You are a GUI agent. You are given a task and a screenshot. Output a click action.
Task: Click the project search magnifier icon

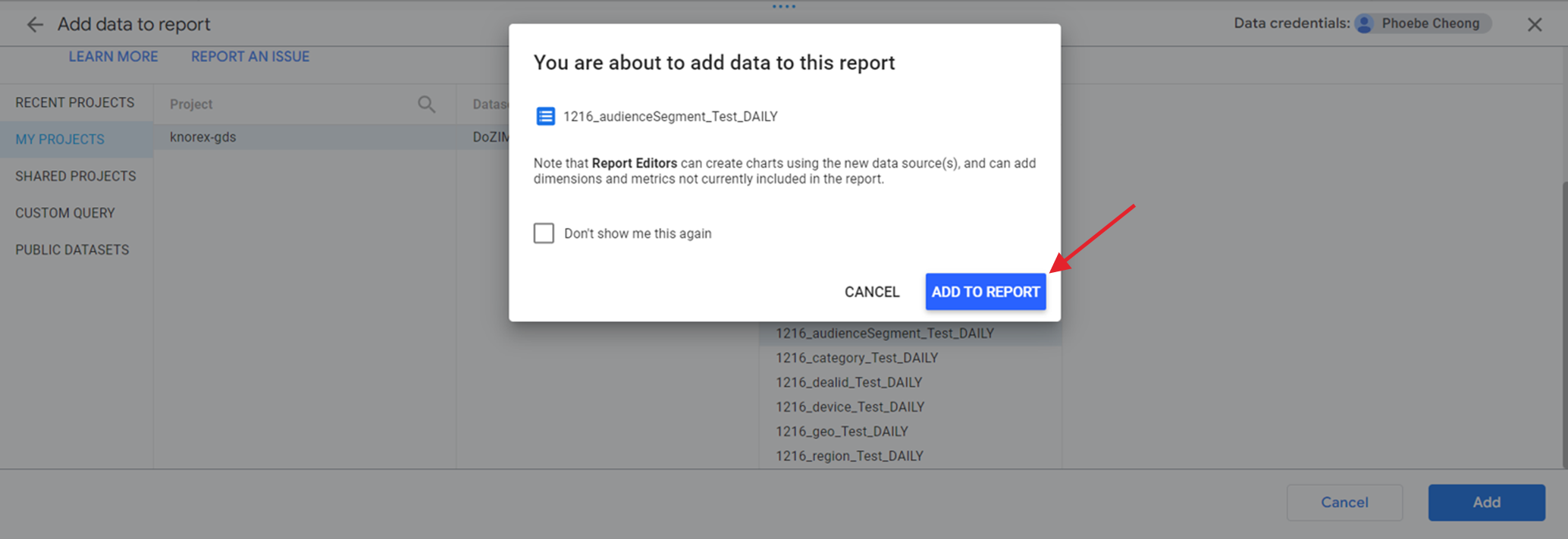click(426, 105)
